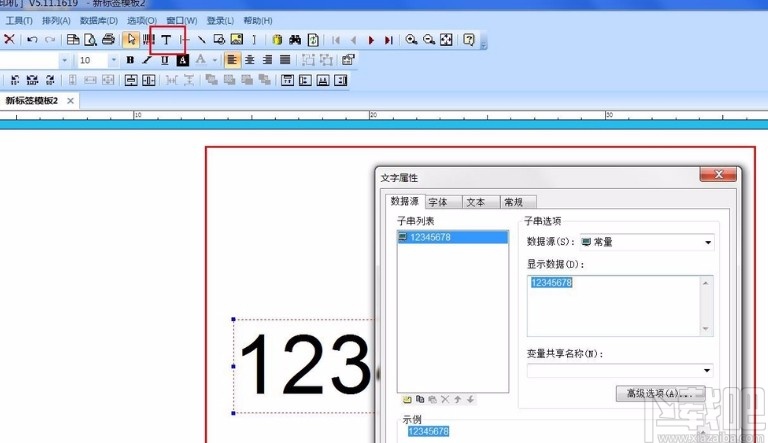Image resolution: width=768 pixels, height=443 pixels.
Task: Expand the font color A dropdown arrow
Action: pos(215,60)
